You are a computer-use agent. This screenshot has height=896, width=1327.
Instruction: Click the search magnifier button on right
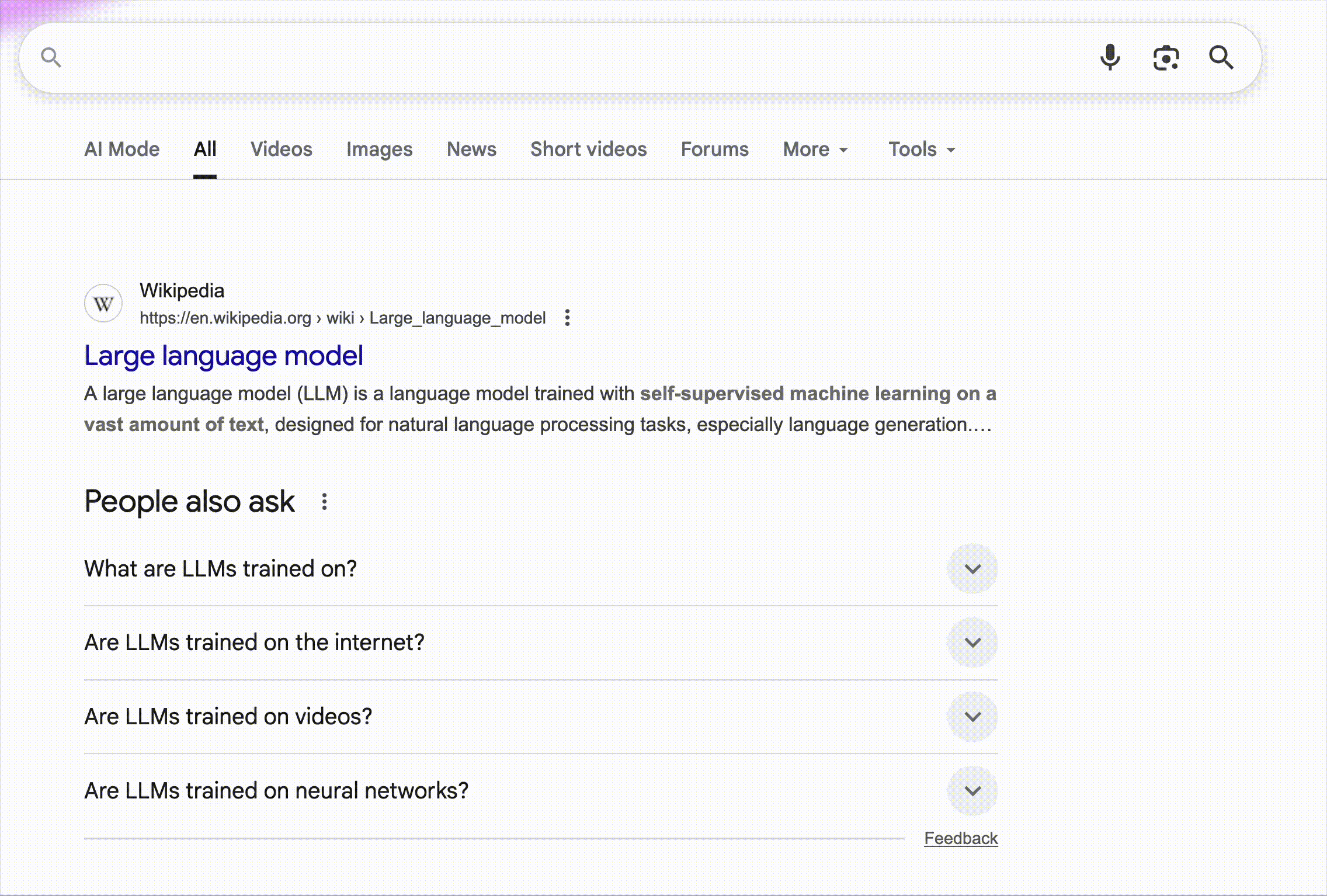pos(1221,58)
